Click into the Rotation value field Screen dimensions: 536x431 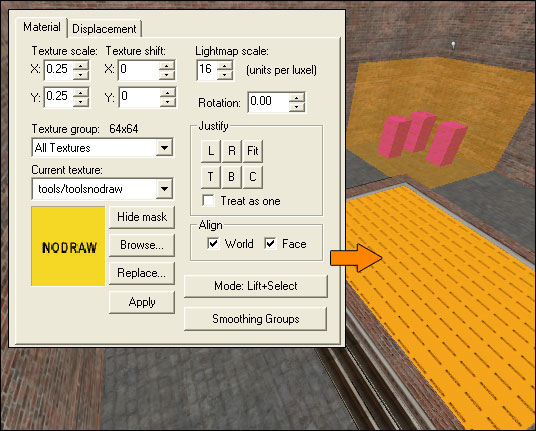269,102
